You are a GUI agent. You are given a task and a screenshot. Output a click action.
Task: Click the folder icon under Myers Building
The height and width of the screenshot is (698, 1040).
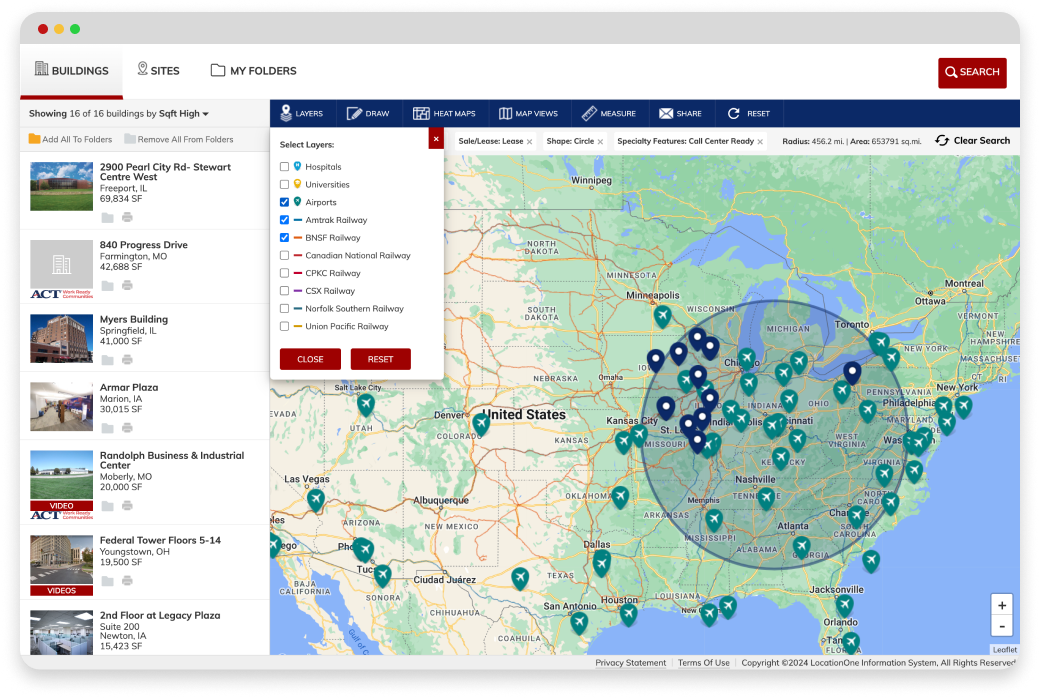click(x=107, y=358)
